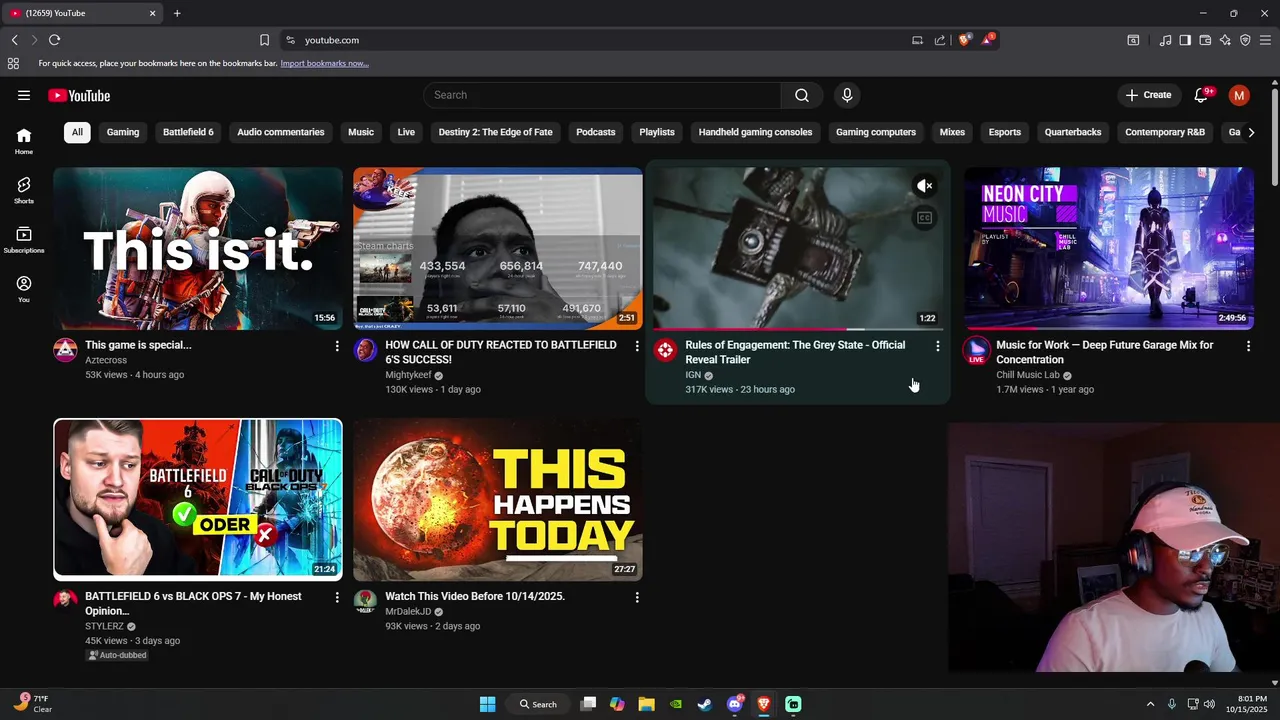The image size is (1280, 720).
Task: Open File Explorer from the taskbar
Action: pos(646,704)
